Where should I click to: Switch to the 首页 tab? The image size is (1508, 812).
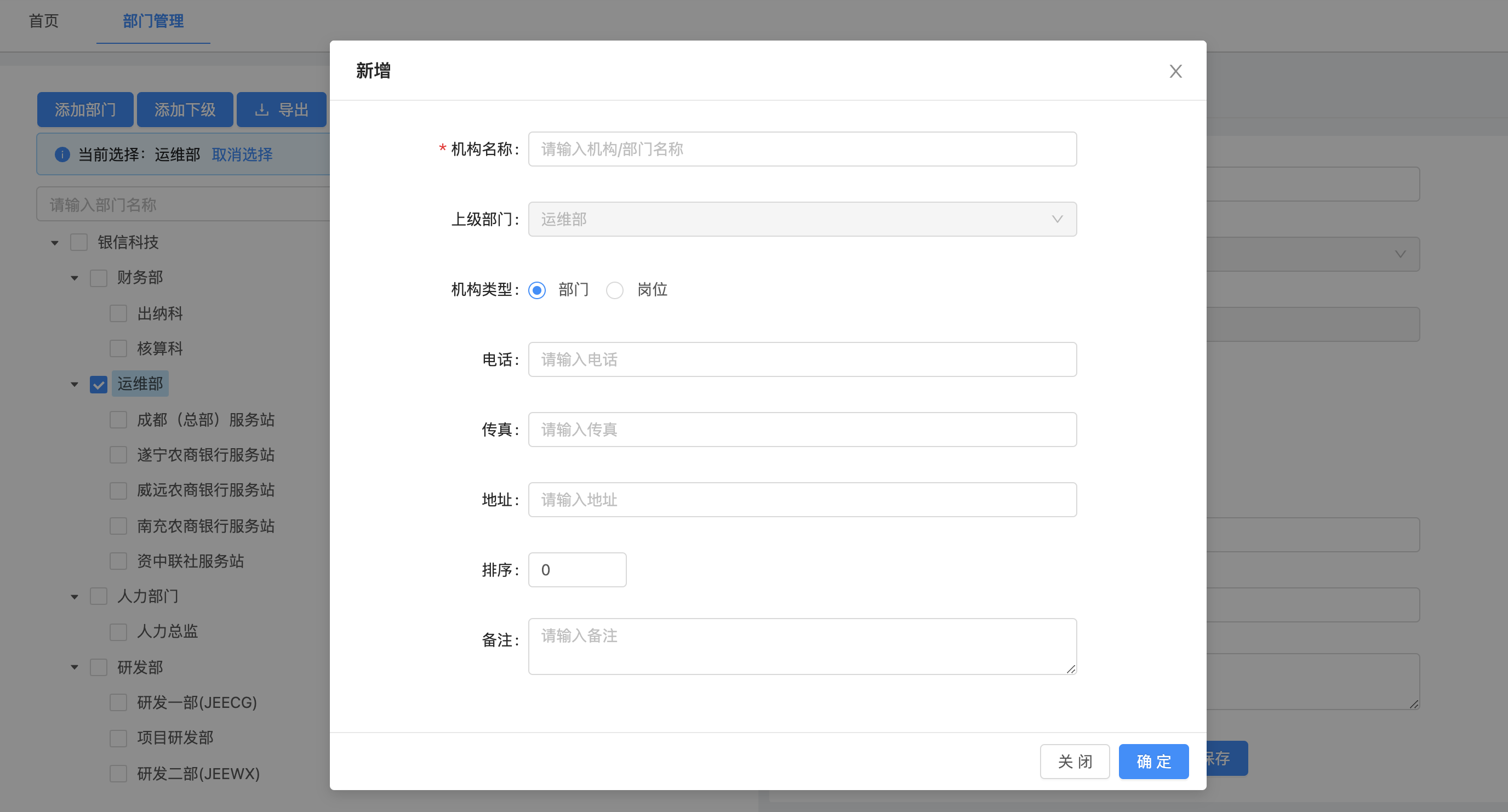[x=44, y=21]
